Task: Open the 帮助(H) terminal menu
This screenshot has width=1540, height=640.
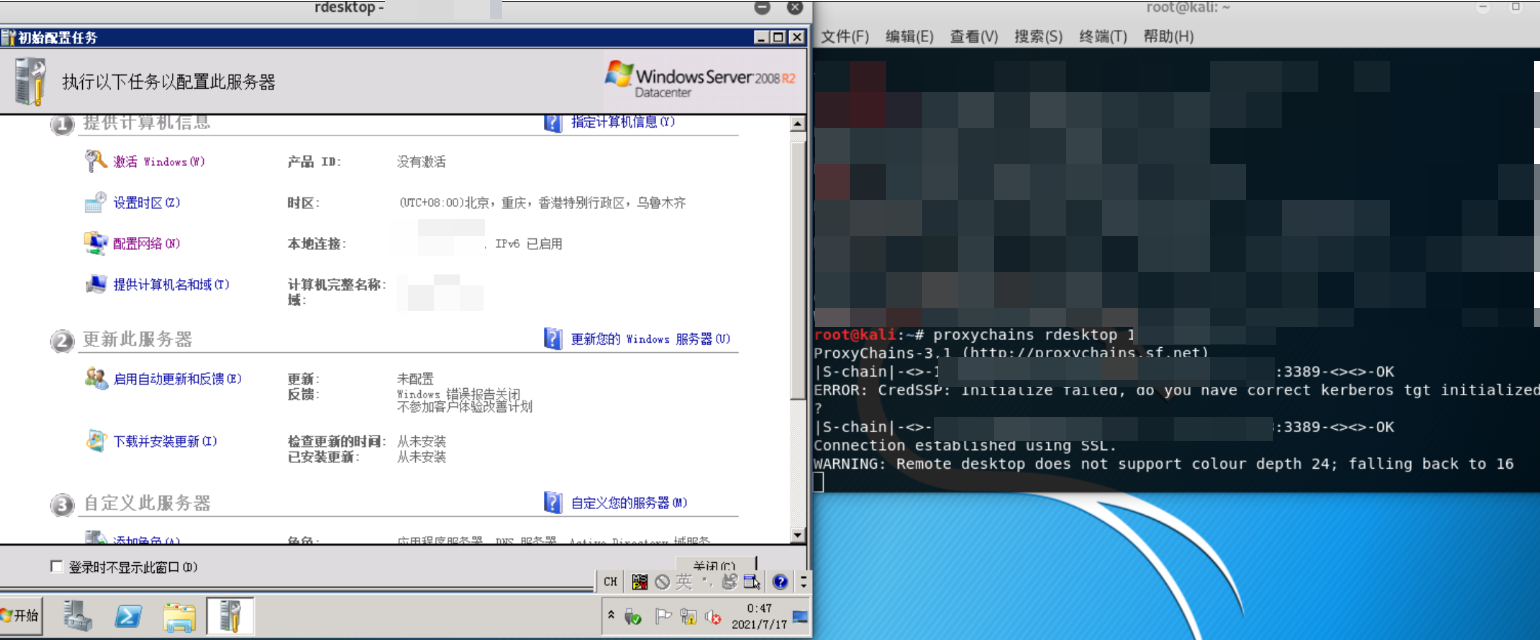Action: point(1168,36)
